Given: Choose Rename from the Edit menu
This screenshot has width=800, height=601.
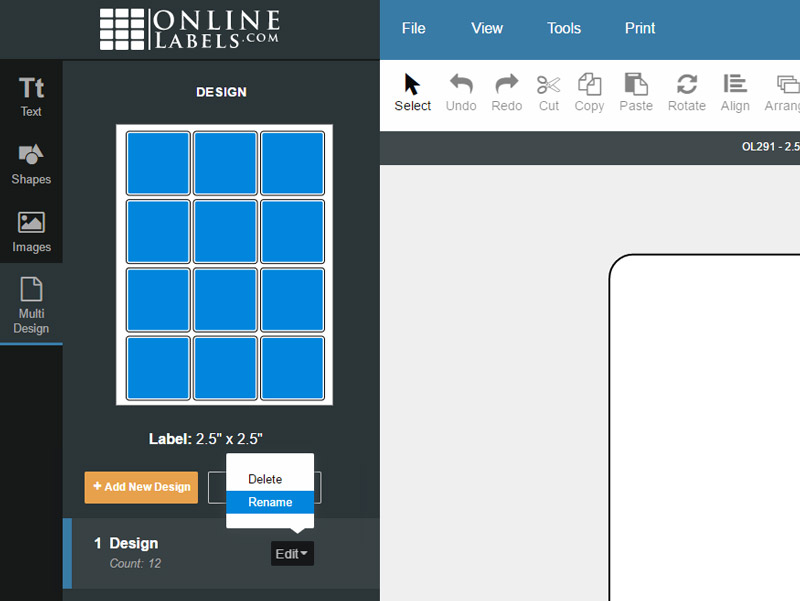Looking at the screenshot, I should (268, 502).
